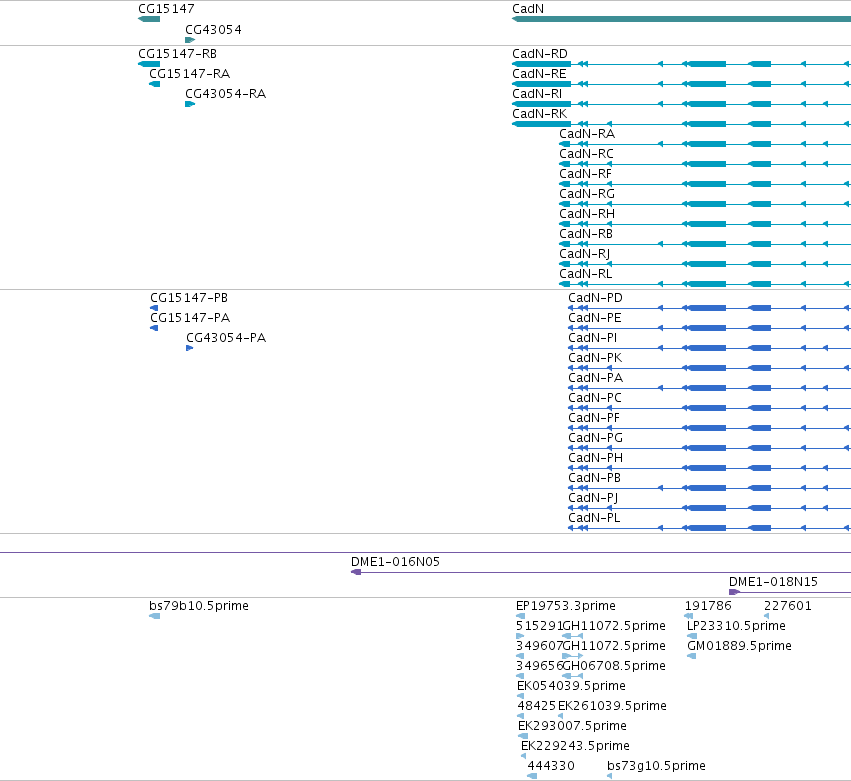Choose the CadN-PK protein label
851x781 pixels.
click(595, 358)
